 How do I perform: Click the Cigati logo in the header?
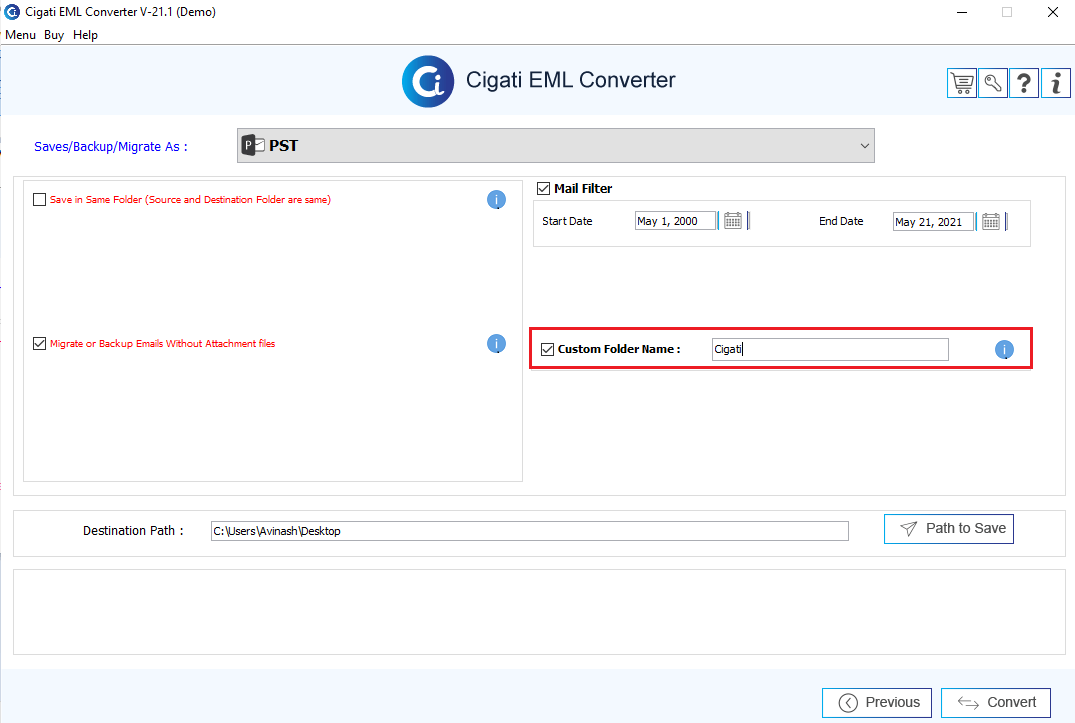(x=428, y=82)
